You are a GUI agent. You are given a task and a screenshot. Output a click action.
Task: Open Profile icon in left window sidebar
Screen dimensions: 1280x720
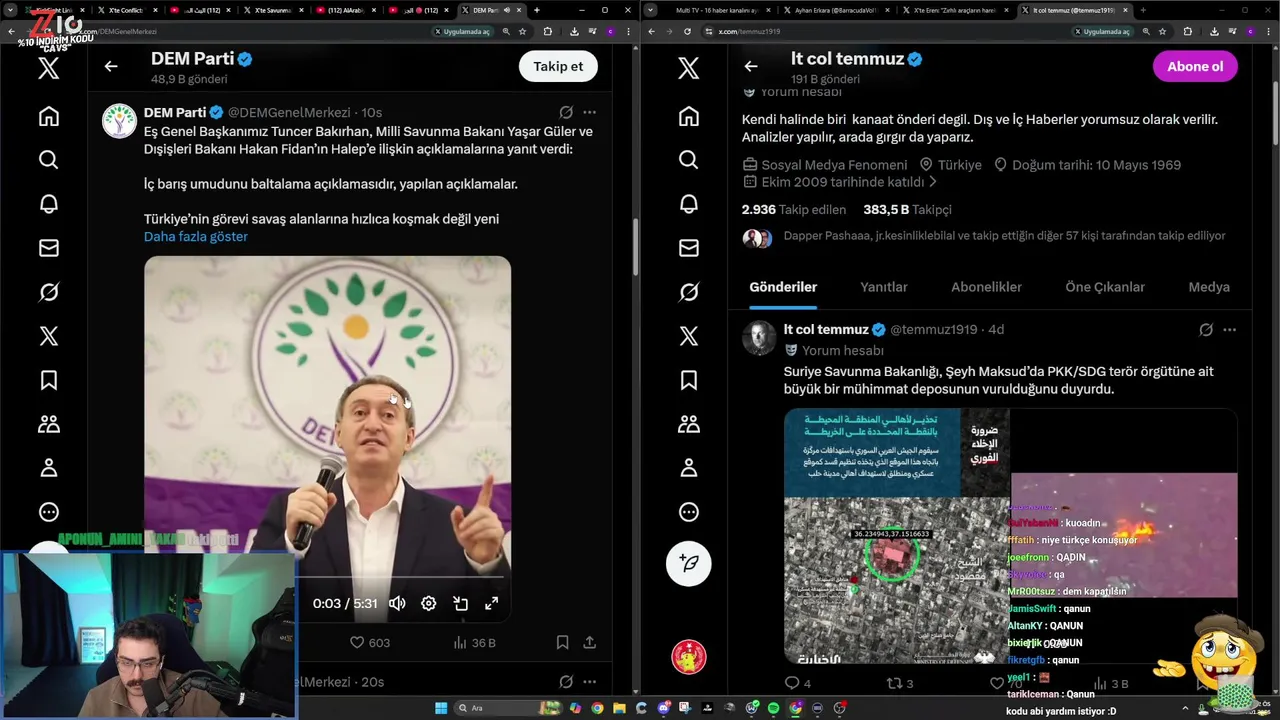coord(48,468)
